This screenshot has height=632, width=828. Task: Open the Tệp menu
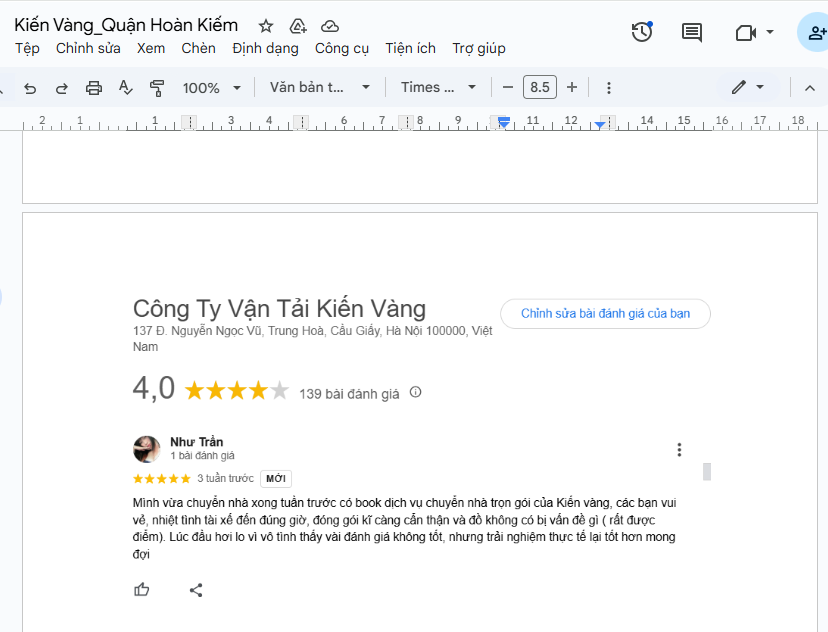tap(27, 48)
